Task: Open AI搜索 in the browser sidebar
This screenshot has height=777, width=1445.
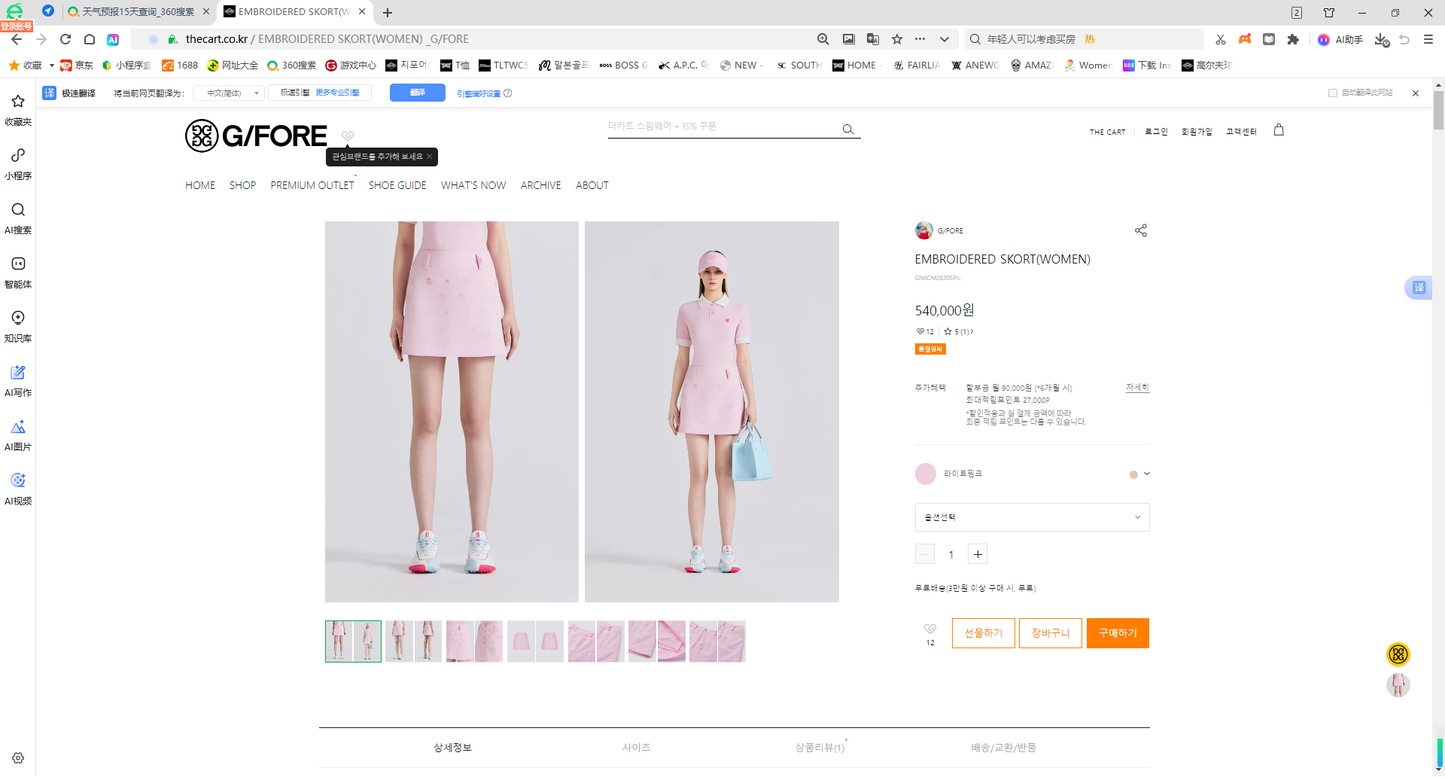Action: 18,218
